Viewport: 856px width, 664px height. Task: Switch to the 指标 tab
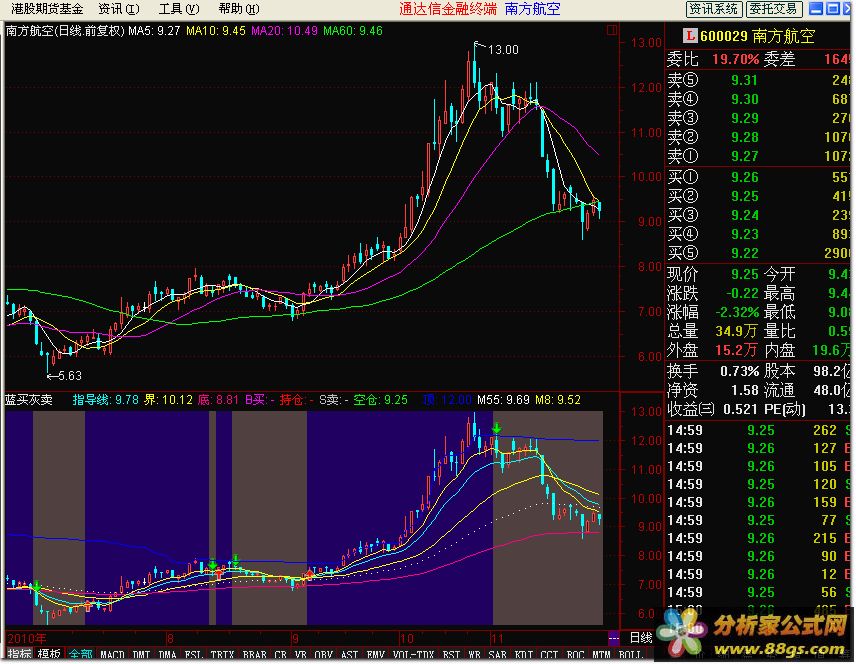click(x=20, y=654)
